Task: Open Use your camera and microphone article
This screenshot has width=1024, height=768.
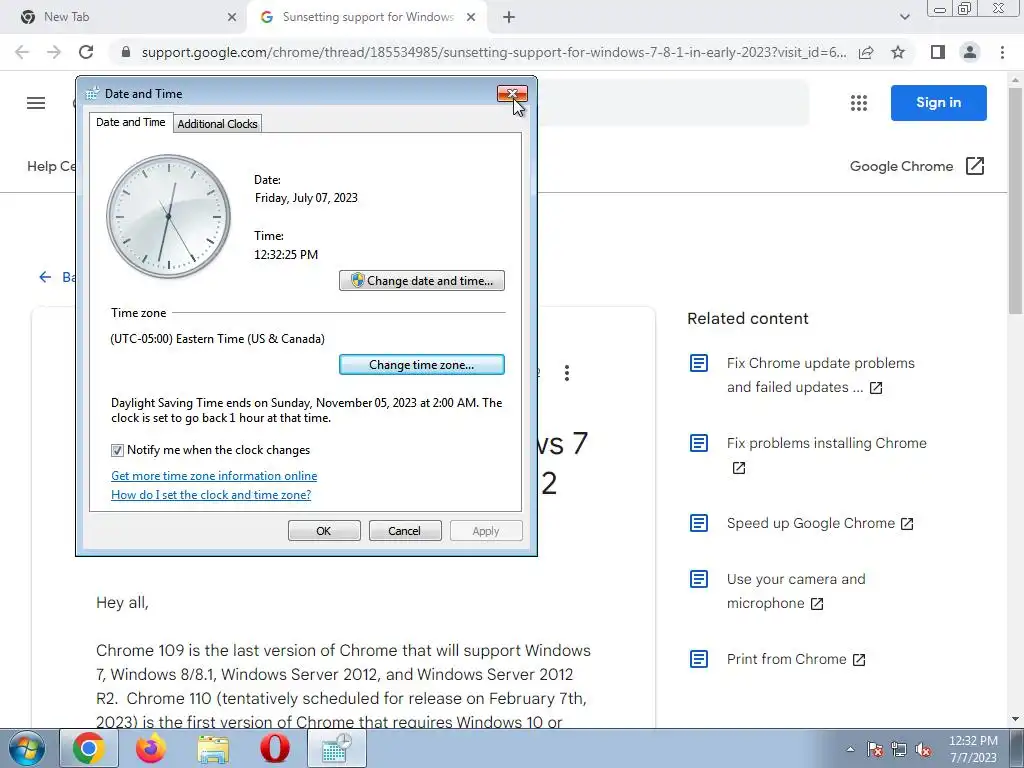Action: [795, 591]
